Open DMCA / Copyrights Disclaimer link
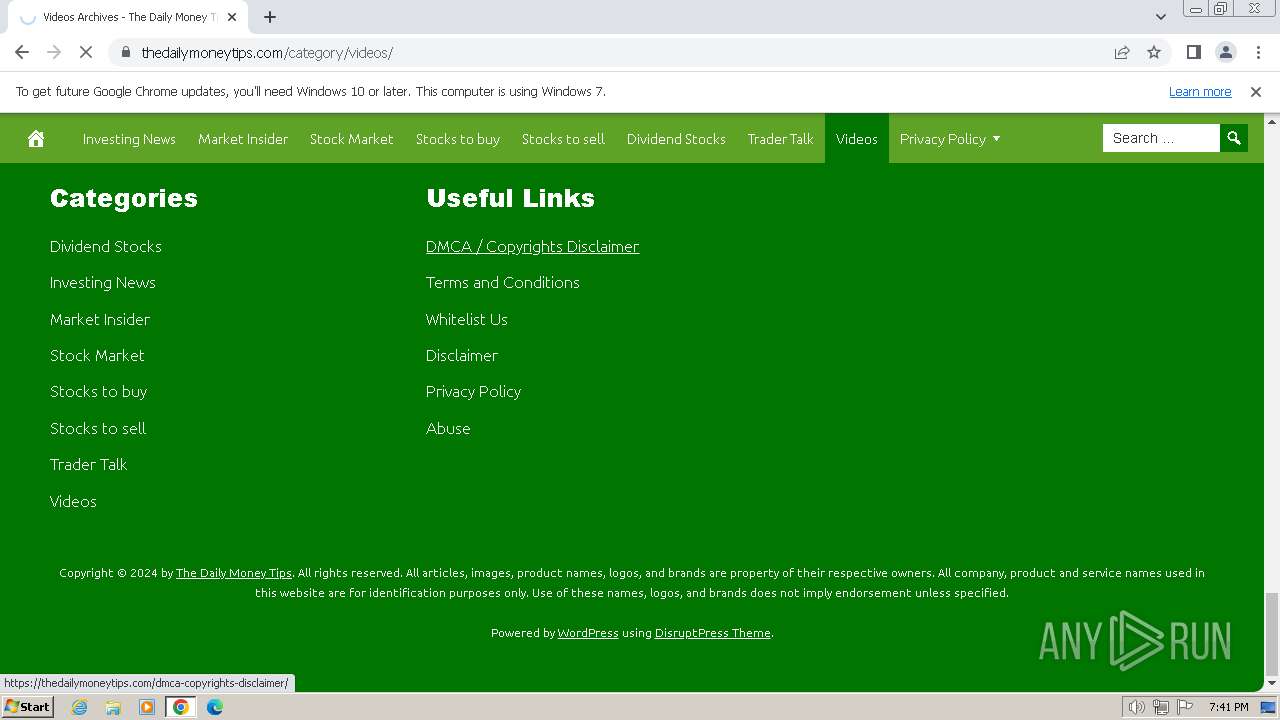The width and height of the screenshot is (1280, 720). (532, 246)
